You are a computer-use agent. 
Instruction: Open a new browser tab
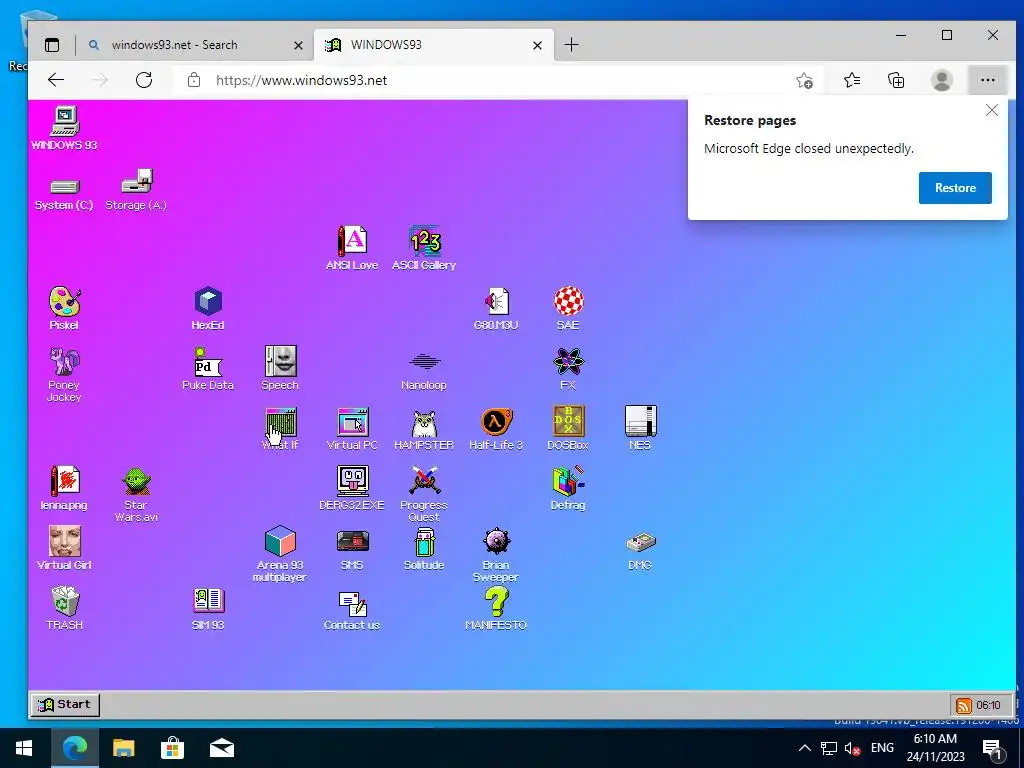tap(571, 44)
